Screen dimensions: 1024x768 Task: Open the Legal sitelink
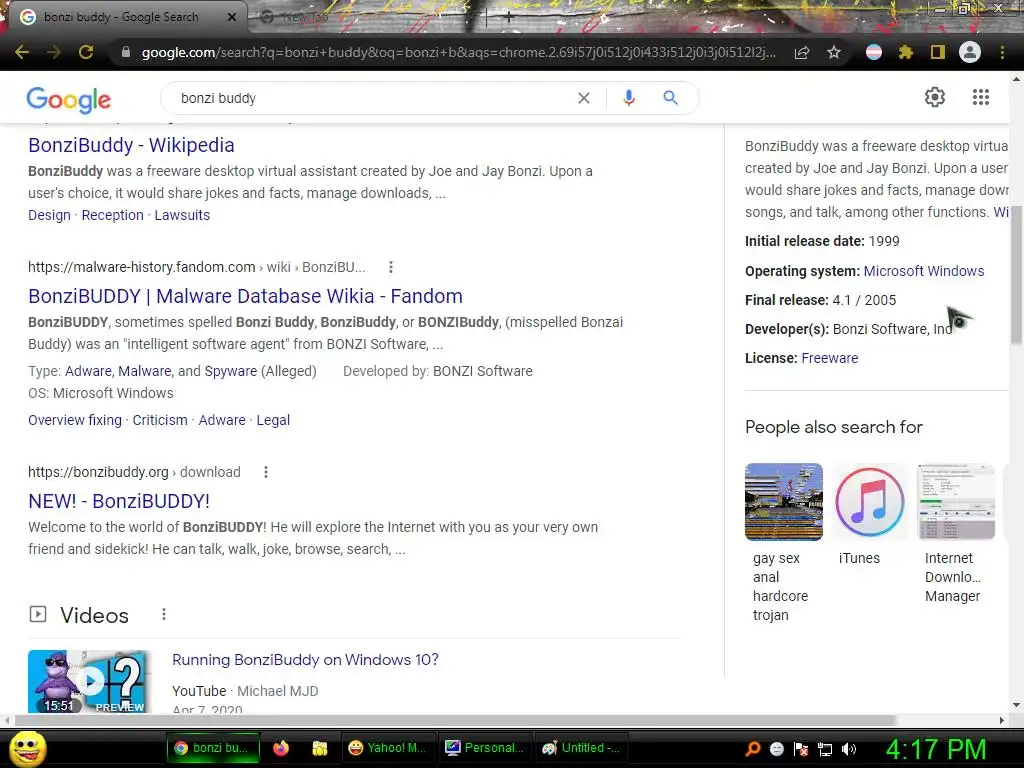pyautogui.click(x=273, y=420)
